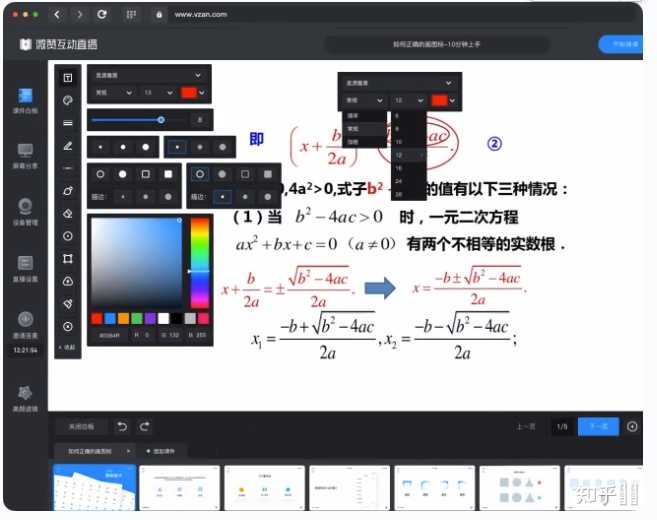This screenshot has height=520, width=657.
Task: Choose filled white square in left shape panel
Action: [168, 174]
